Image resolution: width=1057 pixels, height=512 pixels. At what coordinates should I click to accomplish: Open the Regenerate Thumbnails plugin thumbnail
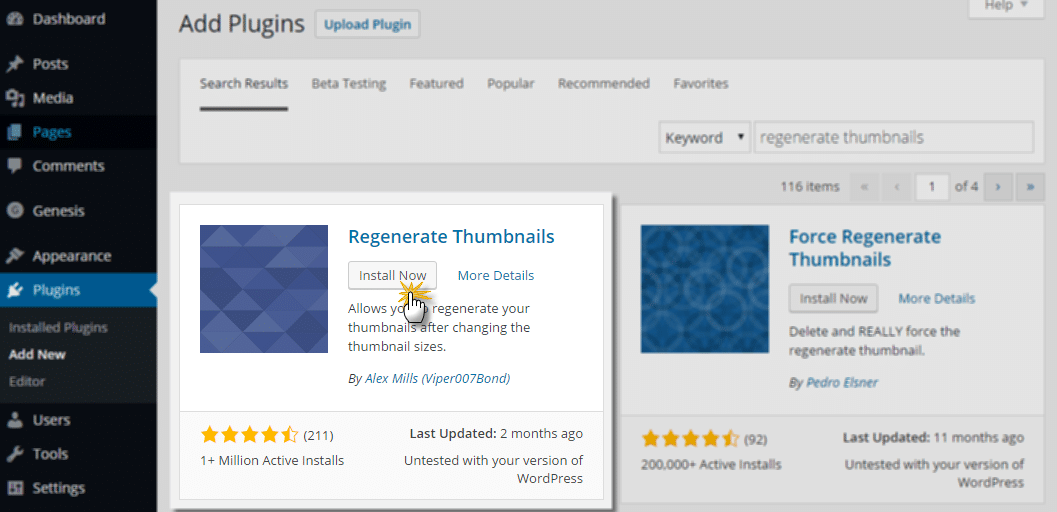tap(264, 289)
